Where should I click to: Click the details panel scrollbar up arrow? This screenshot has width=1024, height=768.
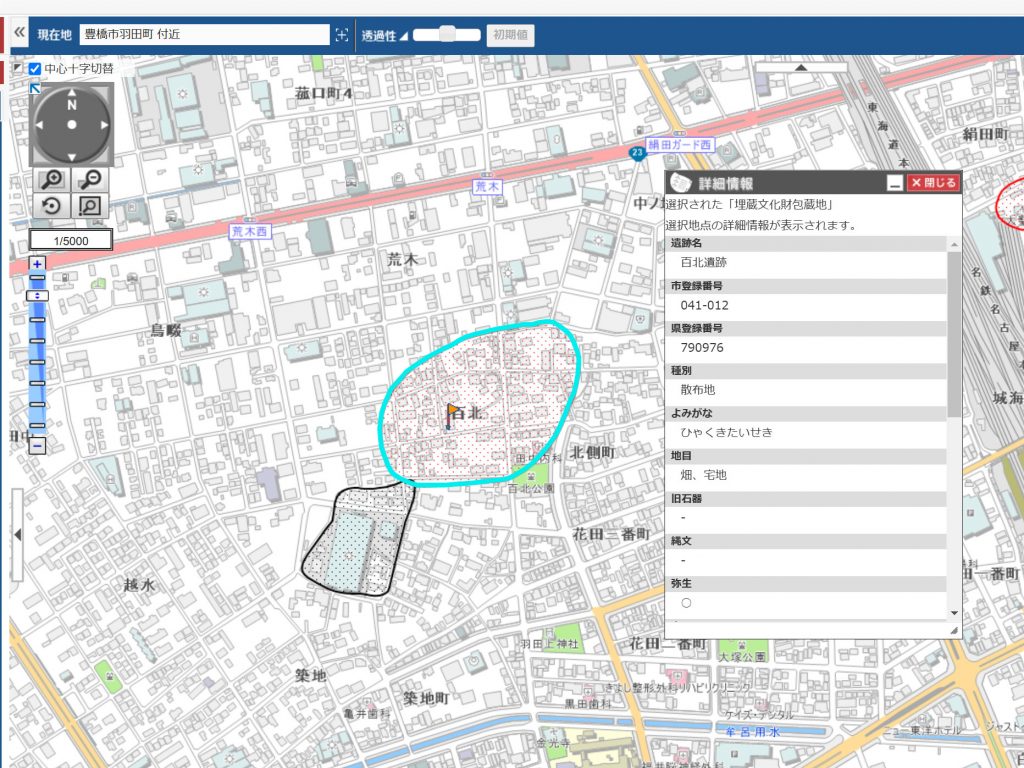tap(954, 244)
